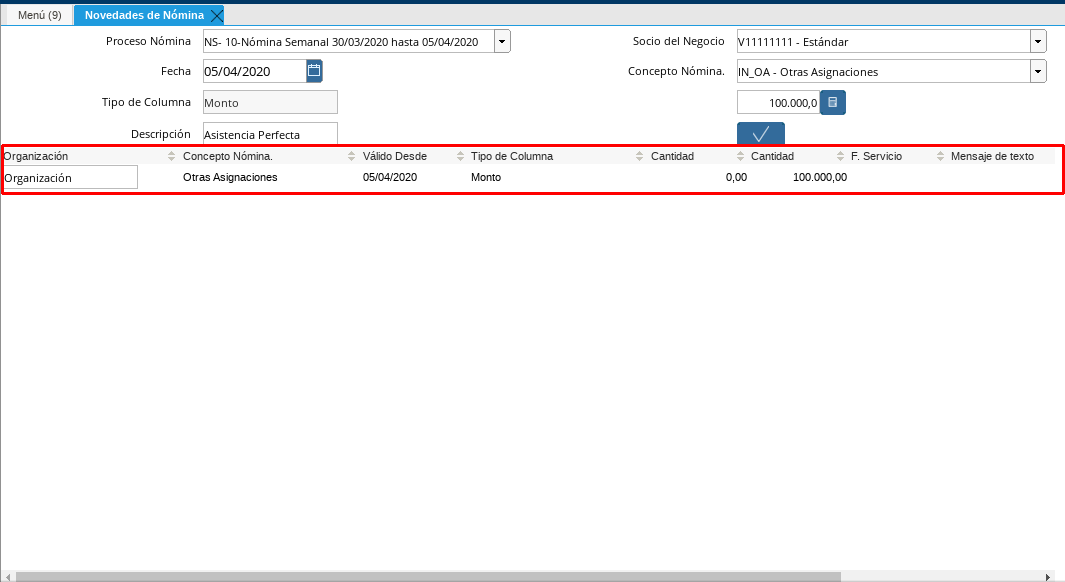Sort by Organización column sort arrows
Image resolution: width=1065 pixels, height=582 pixels.
point(172,157)
